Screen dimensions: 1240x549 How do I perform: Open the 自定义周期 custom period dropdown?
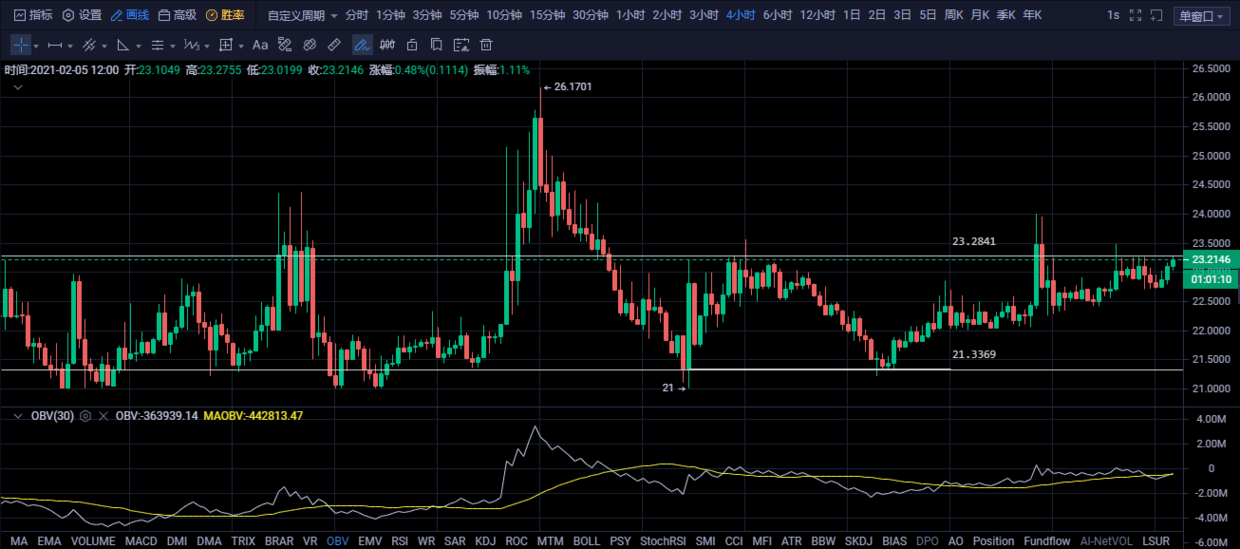(303, 15)
